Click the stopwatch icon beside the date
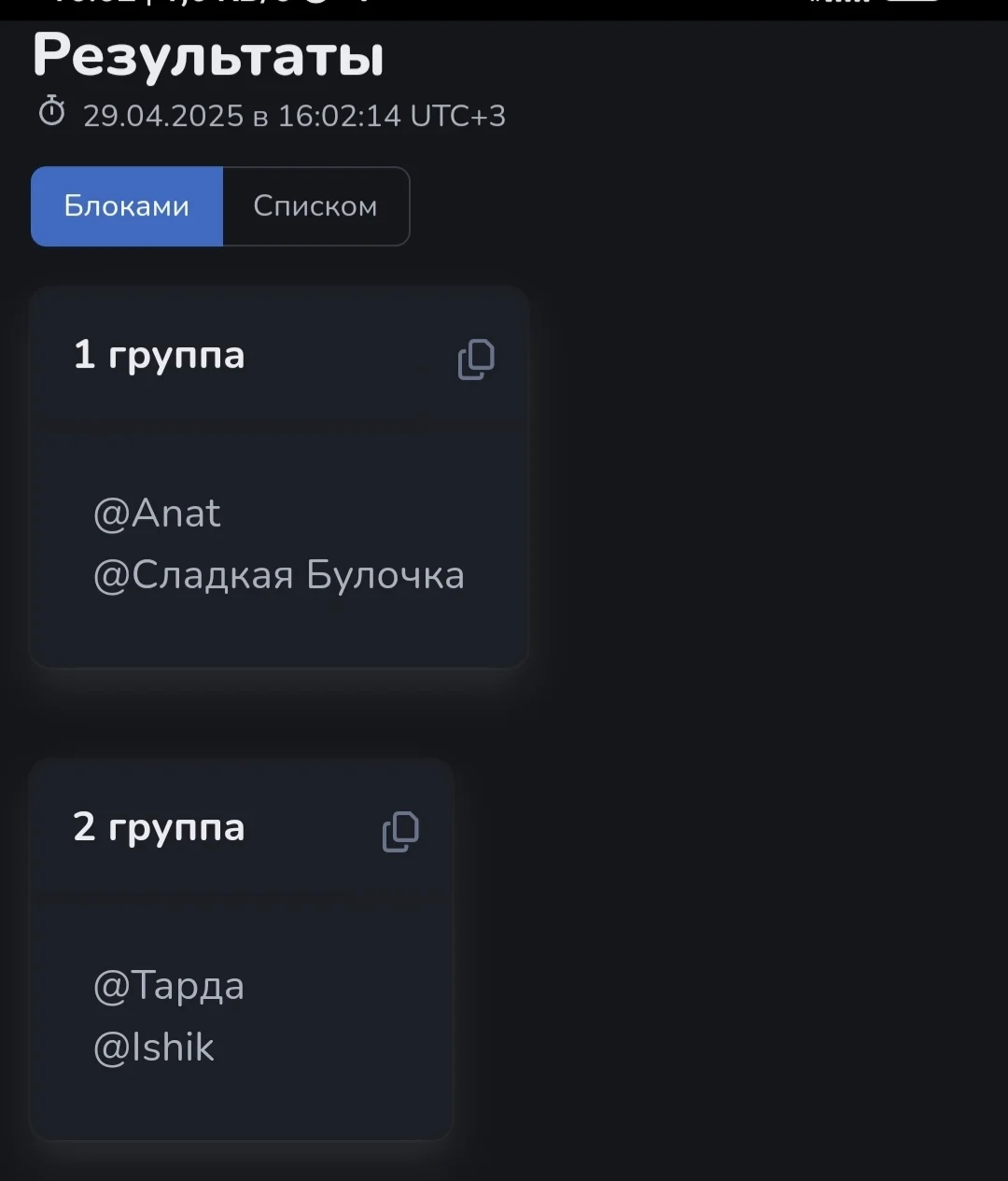 pyautogui.click(x=52, y=113)
